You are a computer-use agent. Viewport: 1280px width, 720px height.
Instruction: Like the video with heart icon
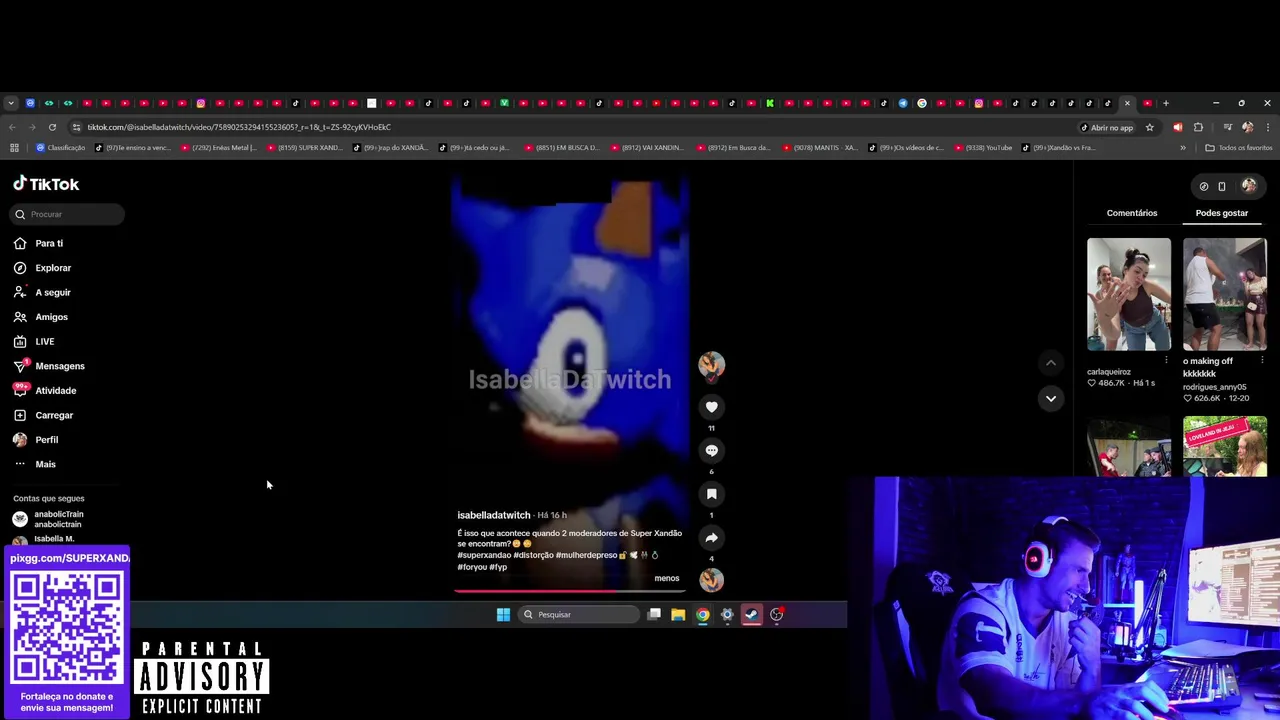711,407
